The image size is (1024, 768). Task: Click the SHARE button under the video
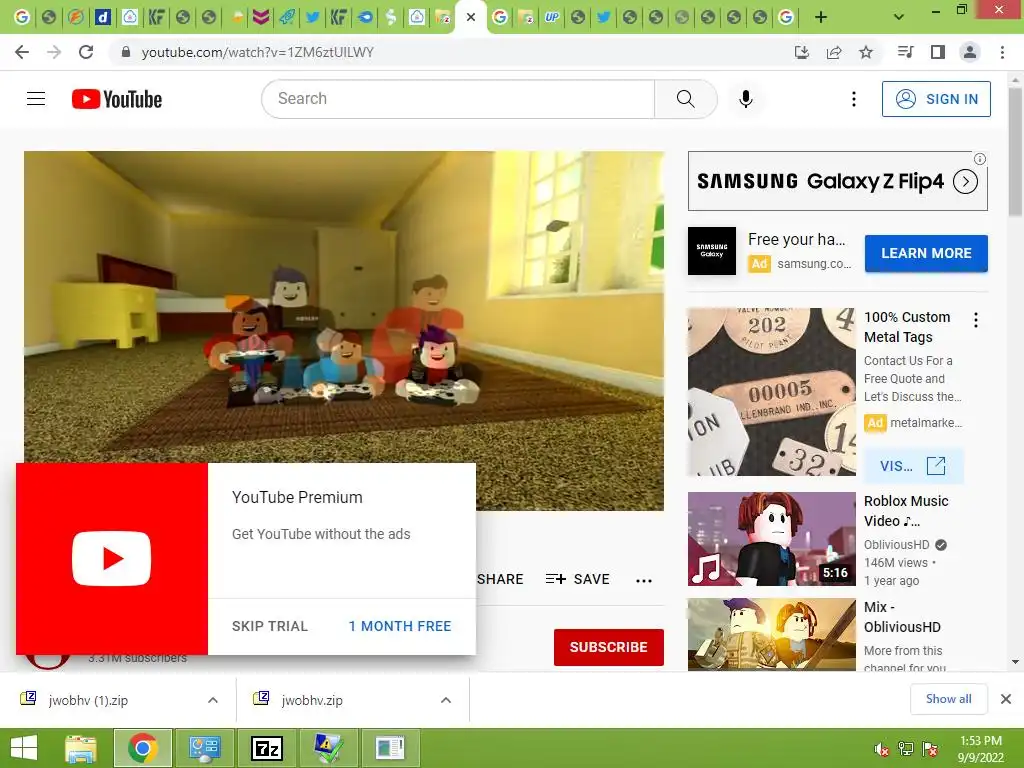tap(500, 579)
